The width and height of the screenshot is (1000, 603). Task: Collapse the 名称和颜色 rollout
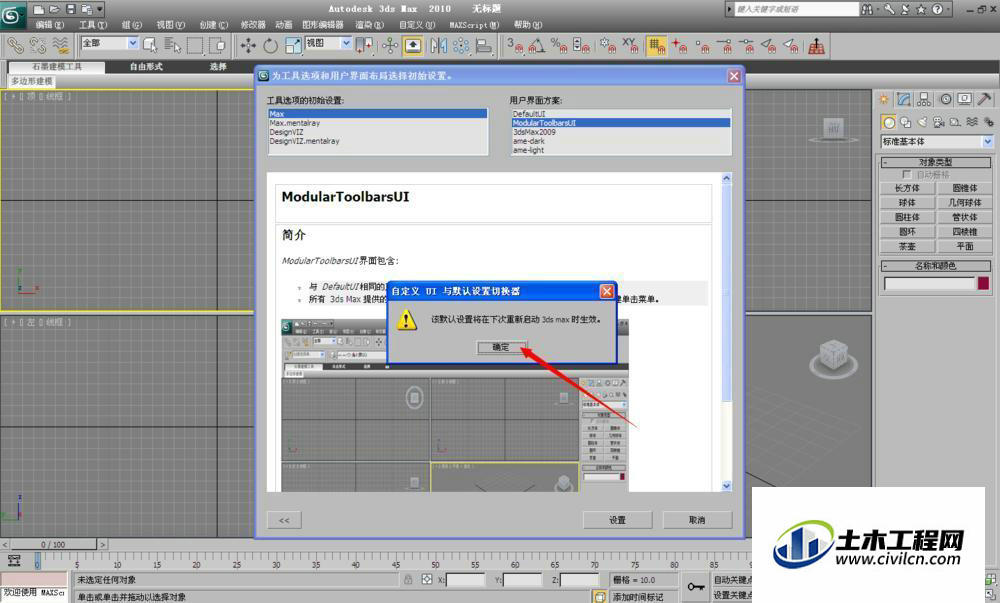936,266
